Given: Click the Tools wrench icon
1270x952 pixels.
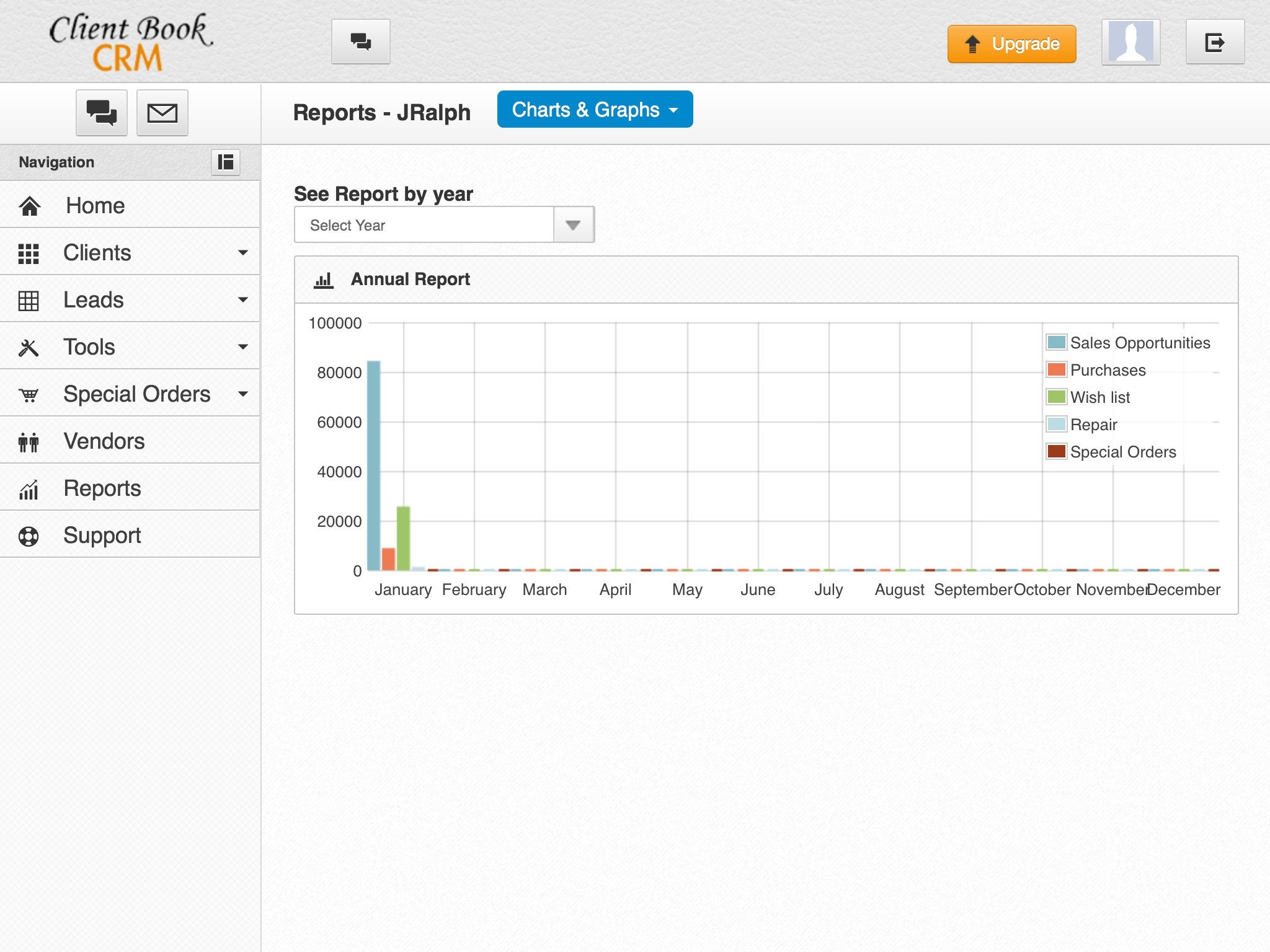Looking at the screenshot, I should [x=29, y=348].
